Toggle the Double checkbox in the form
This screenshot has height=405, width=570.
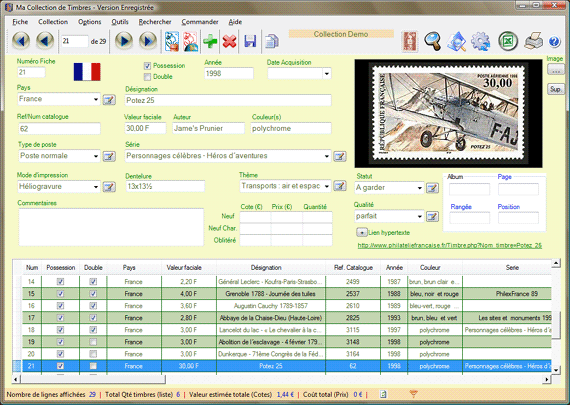click(x=147, y=77)
